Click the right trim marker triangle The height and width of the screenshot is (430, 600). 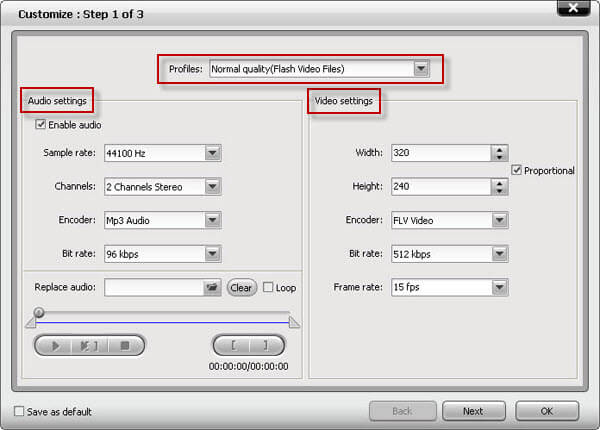[294, 322]
